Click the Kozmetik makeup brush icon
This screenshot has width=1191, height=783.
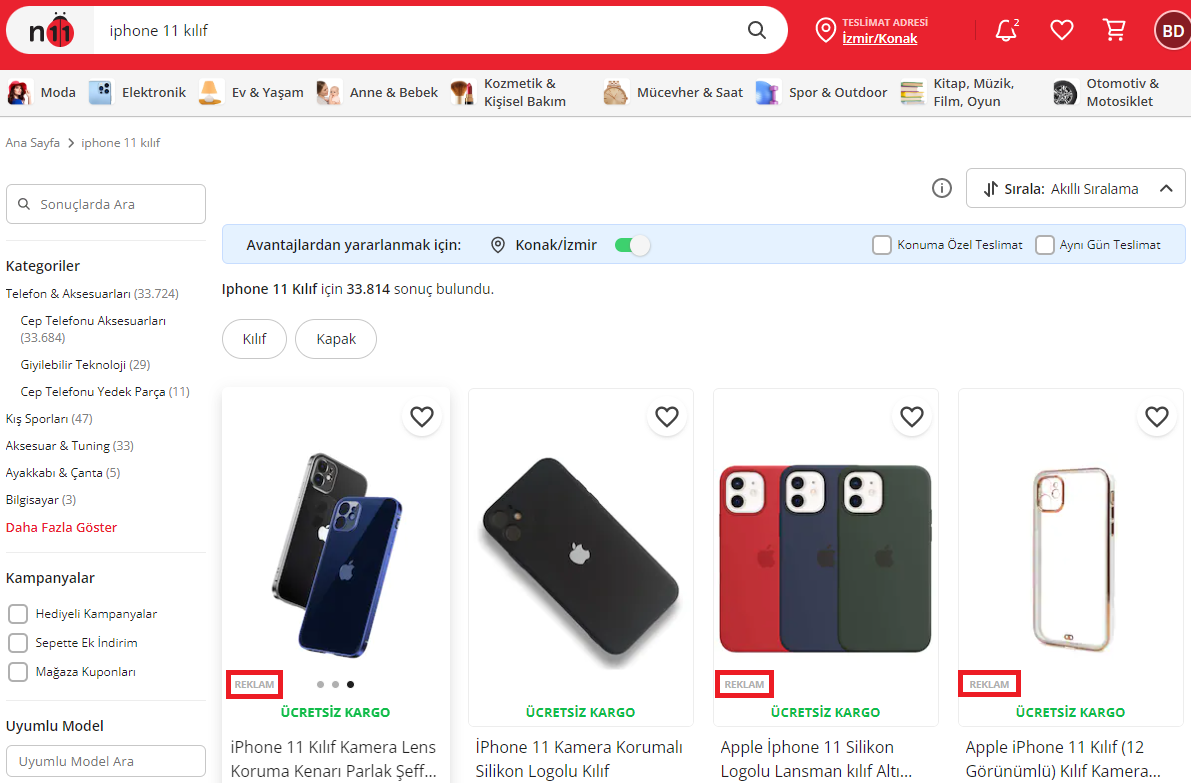click(x=463, y=93)
